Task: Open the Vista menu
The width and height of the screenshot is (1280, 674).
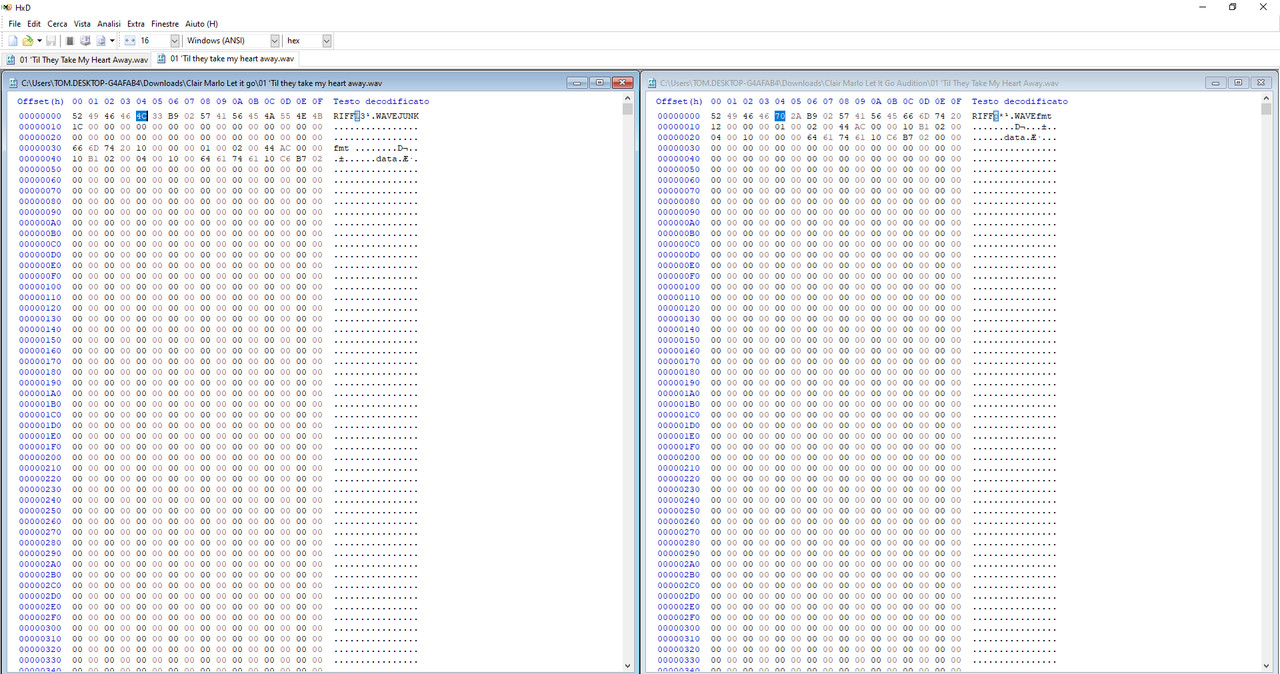Action: tap(82, 23)
